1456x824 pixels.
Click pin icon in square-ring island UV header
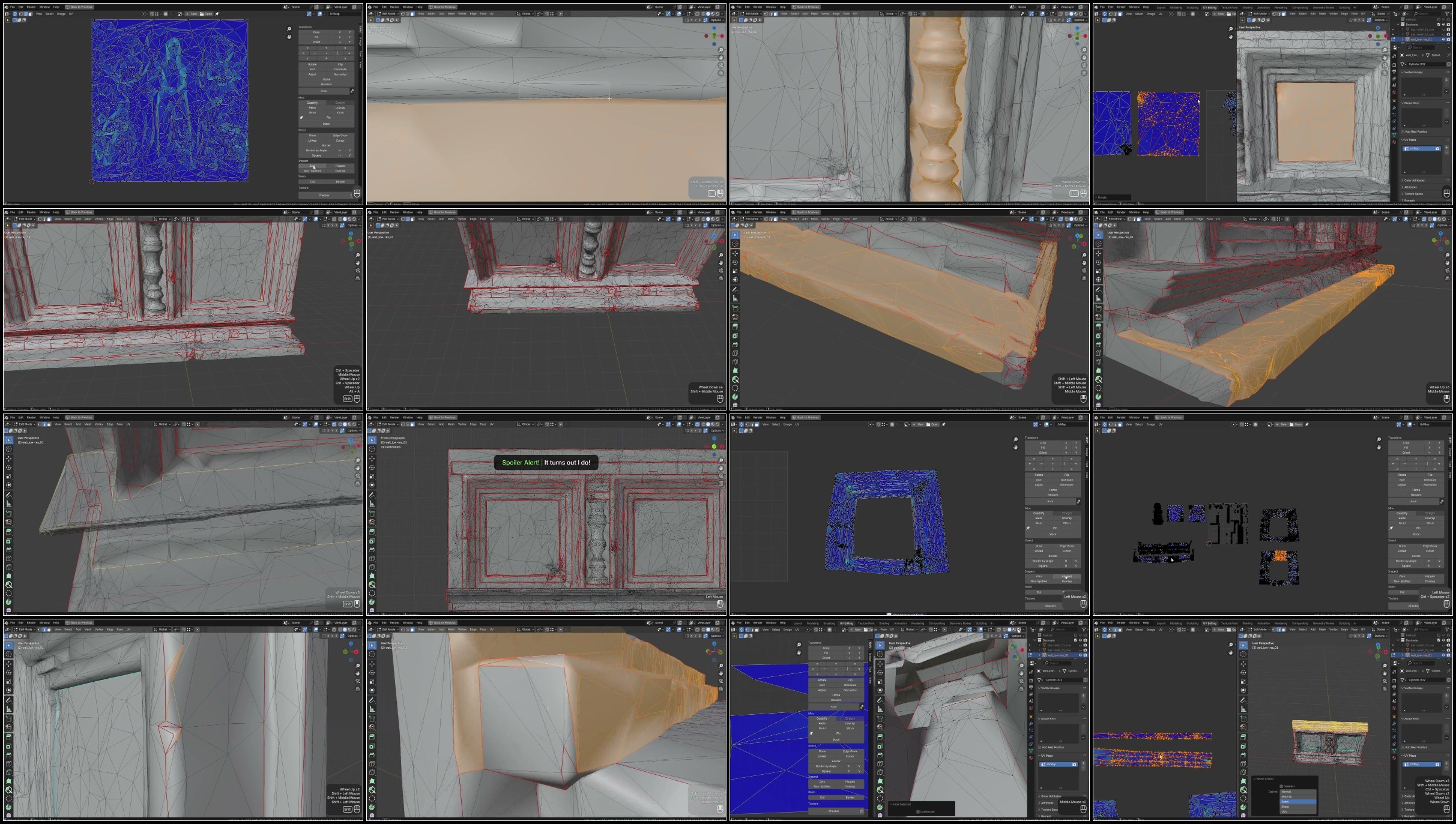point(943,424)
